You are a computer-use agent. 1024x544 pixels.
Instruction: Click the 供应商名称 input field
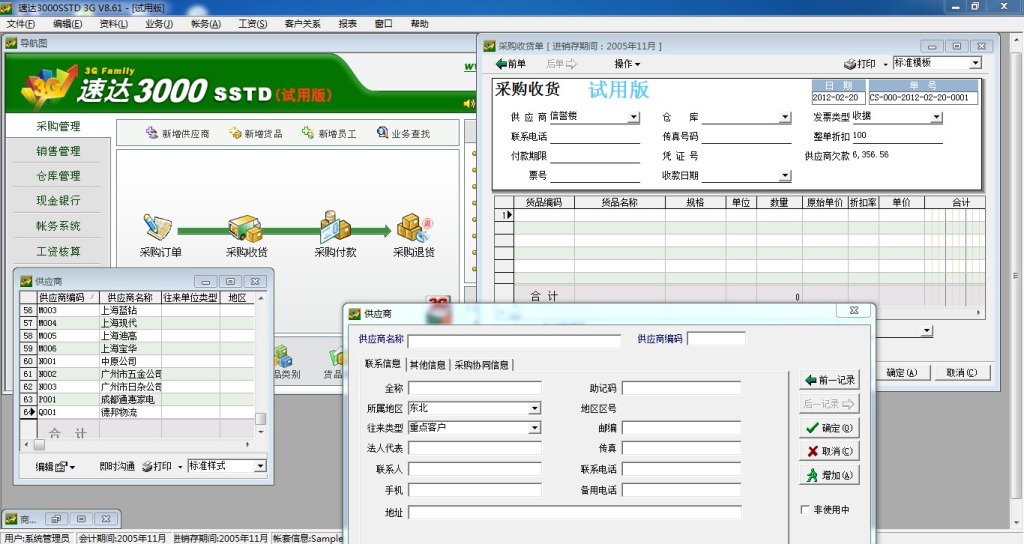click(x=514, y=341)
